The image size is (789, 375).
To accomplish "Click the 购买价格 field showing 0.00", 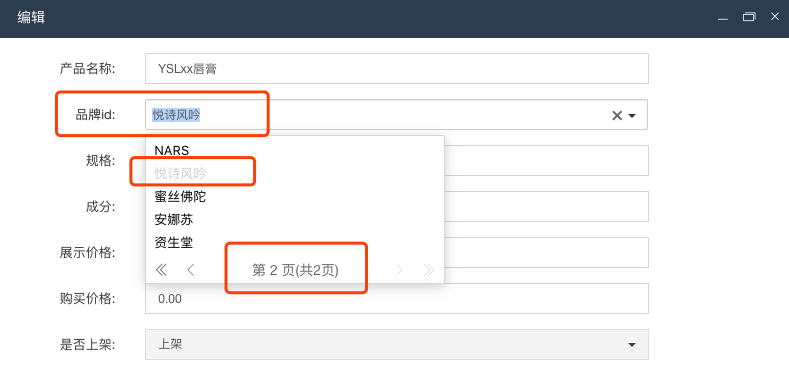I will tap(397, 298).
